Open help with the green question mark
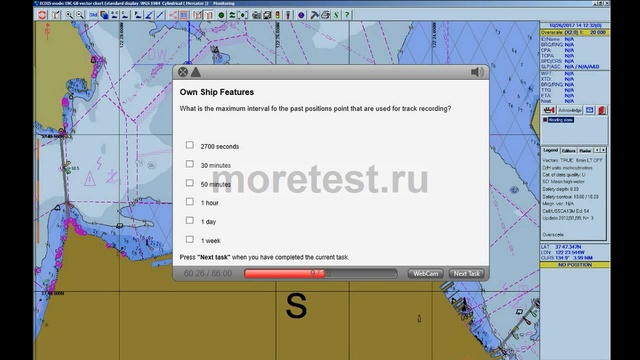The height and width of the screenshot is (360, 640). 347,15
